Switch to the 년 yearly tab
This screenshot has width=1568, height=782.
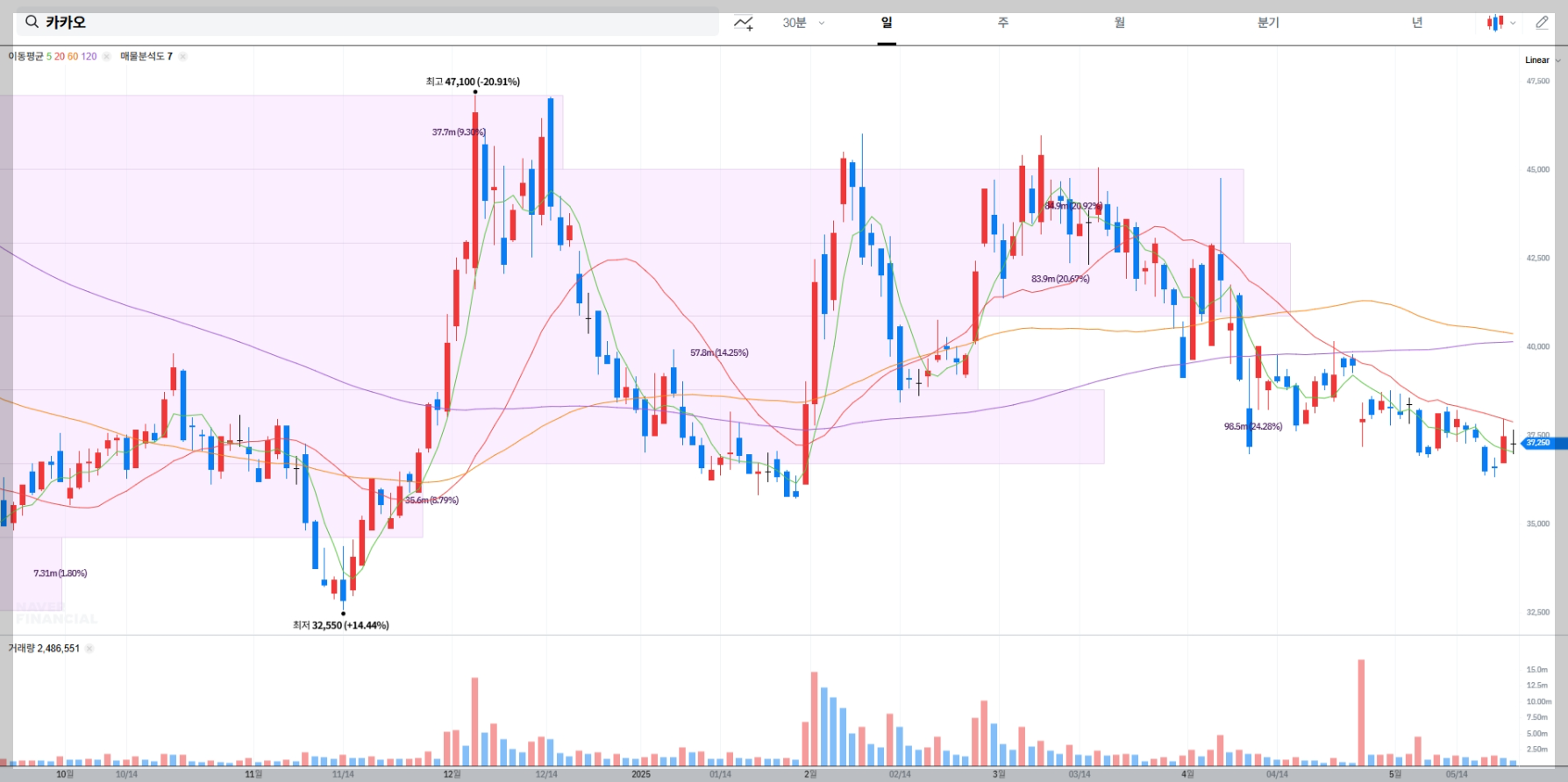[1417, 23]
